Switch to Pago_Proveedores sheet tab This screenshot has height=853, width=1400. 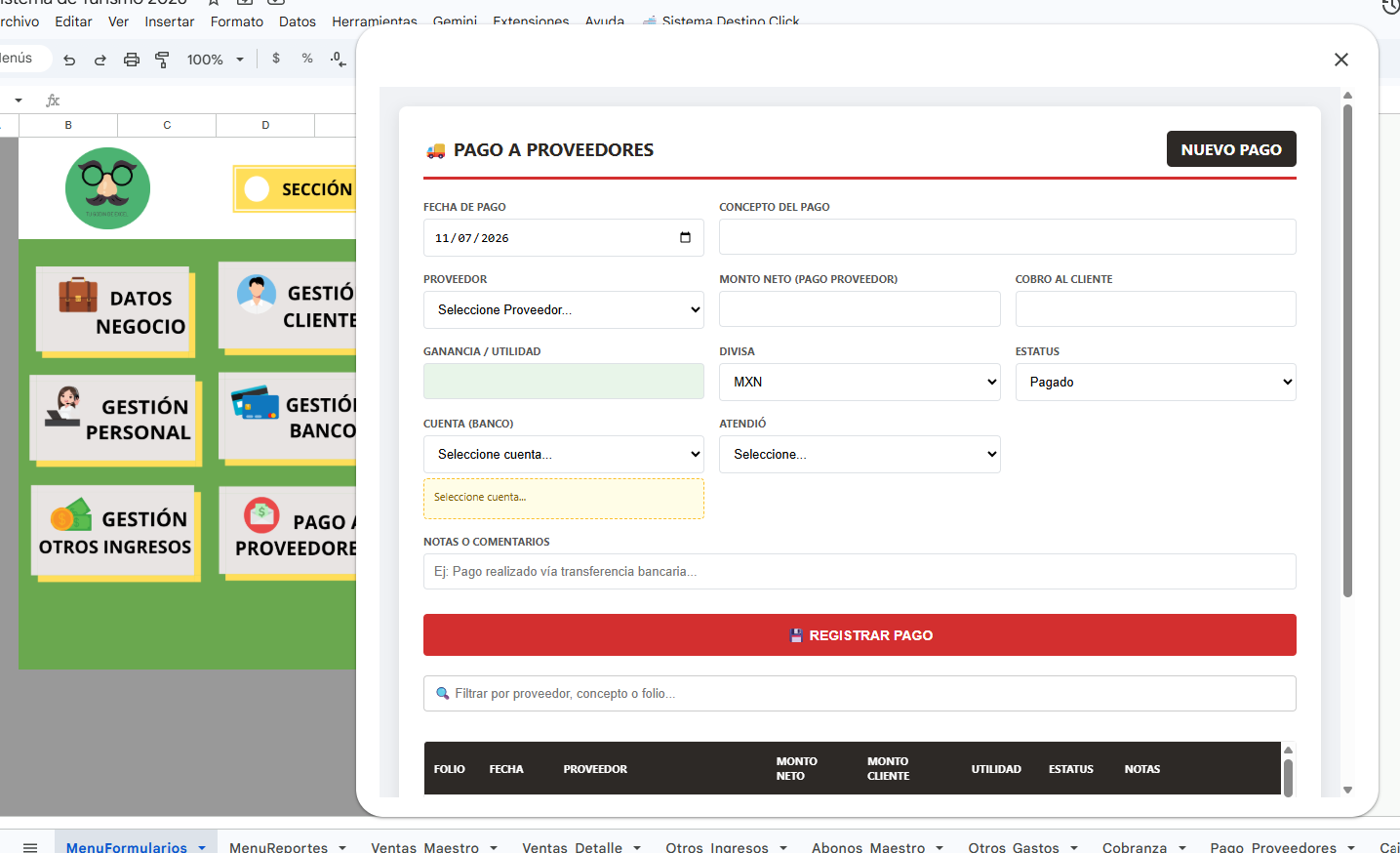[x=1273, y=847]
